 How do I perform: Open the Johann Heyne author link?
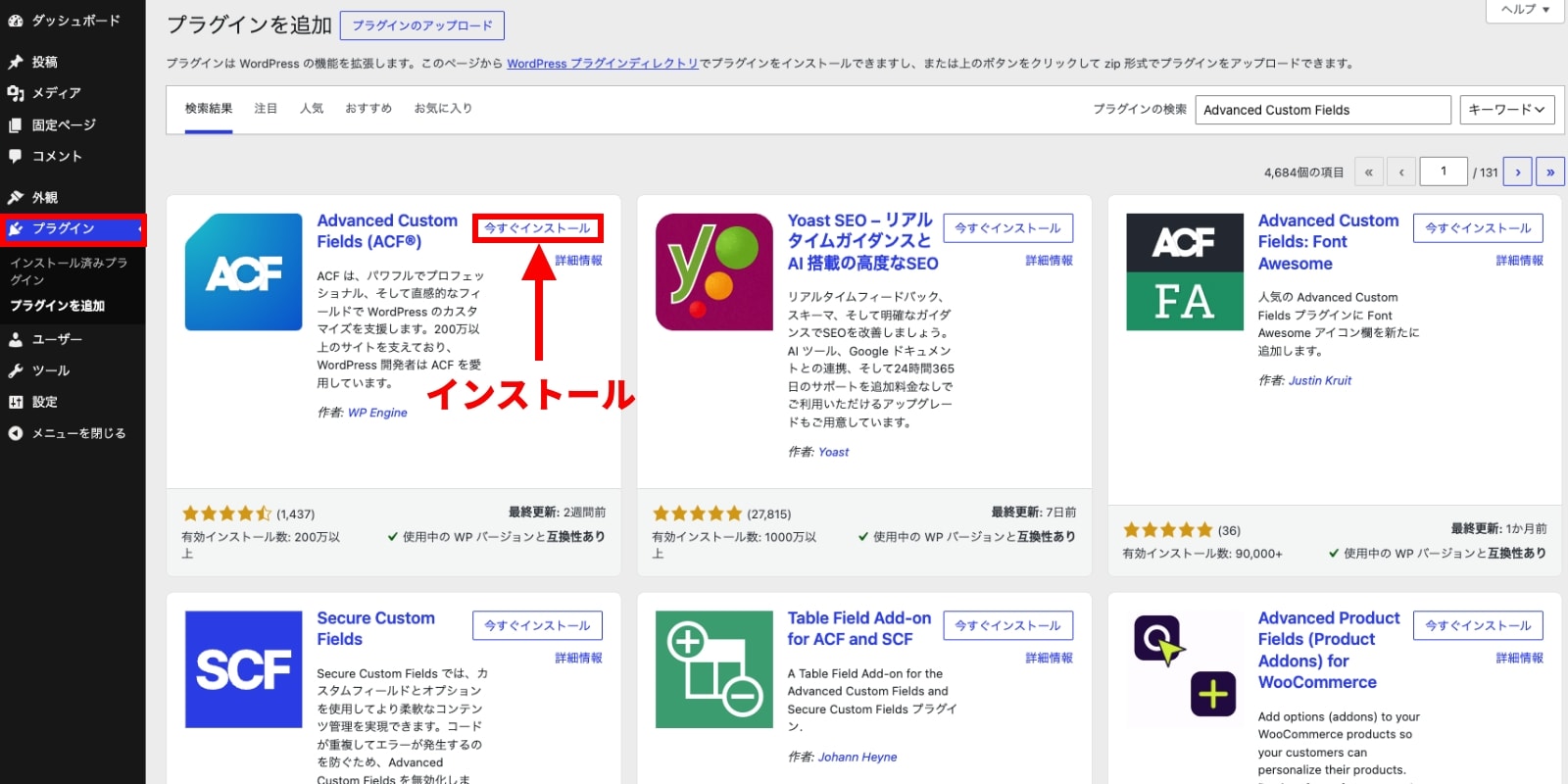[857, 757]
